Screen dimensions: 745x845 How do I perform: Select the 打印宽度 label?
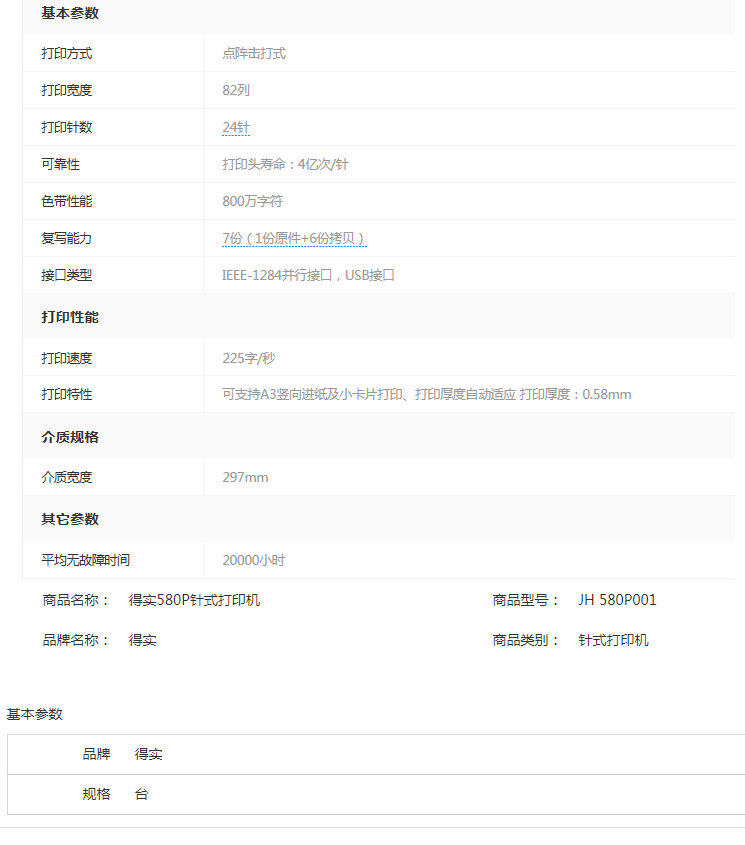pos(67,90)
